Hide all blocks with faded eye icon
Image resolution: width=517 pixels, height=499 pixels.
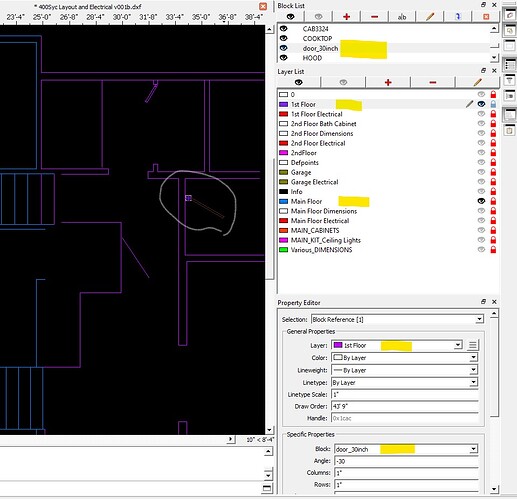point(318,17)
